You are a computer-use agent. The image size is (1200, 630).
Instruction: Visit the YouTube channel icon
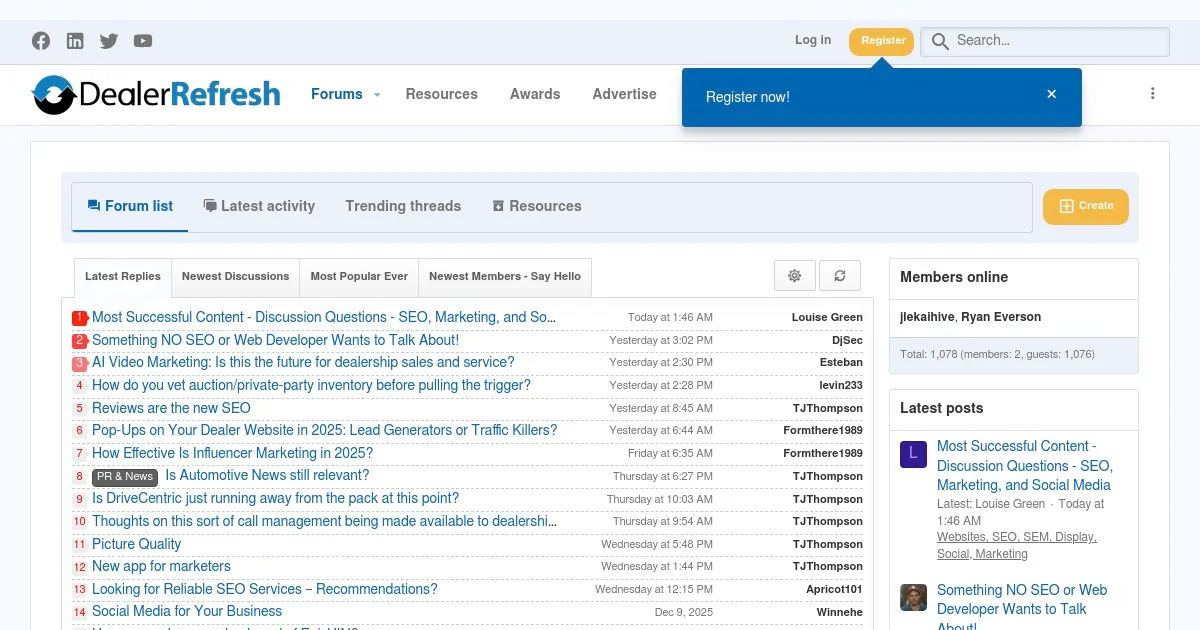[142, 41]
